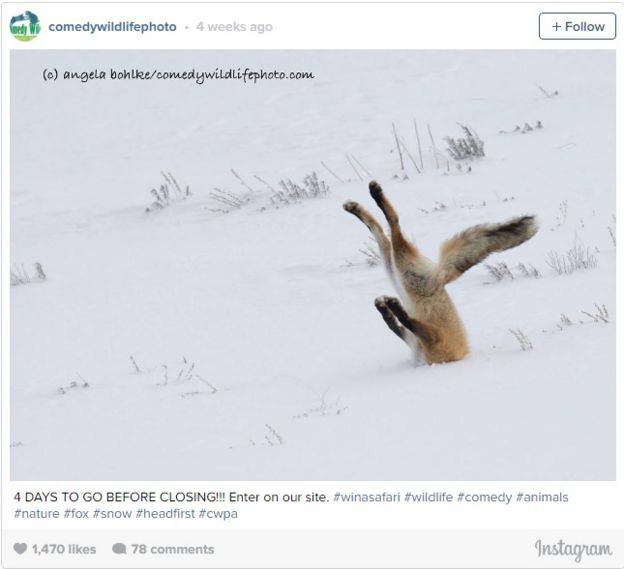Open the comedywildlifephoto username link
This screenshot has height=569, width=624.
(112, 27)
